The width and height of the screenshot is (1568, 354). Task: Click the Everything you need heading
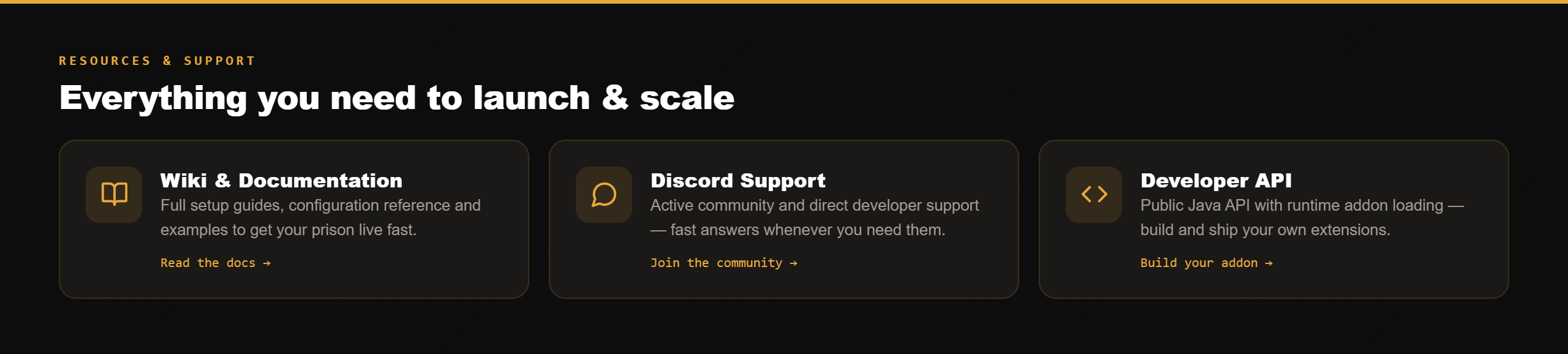click(397, 98)
